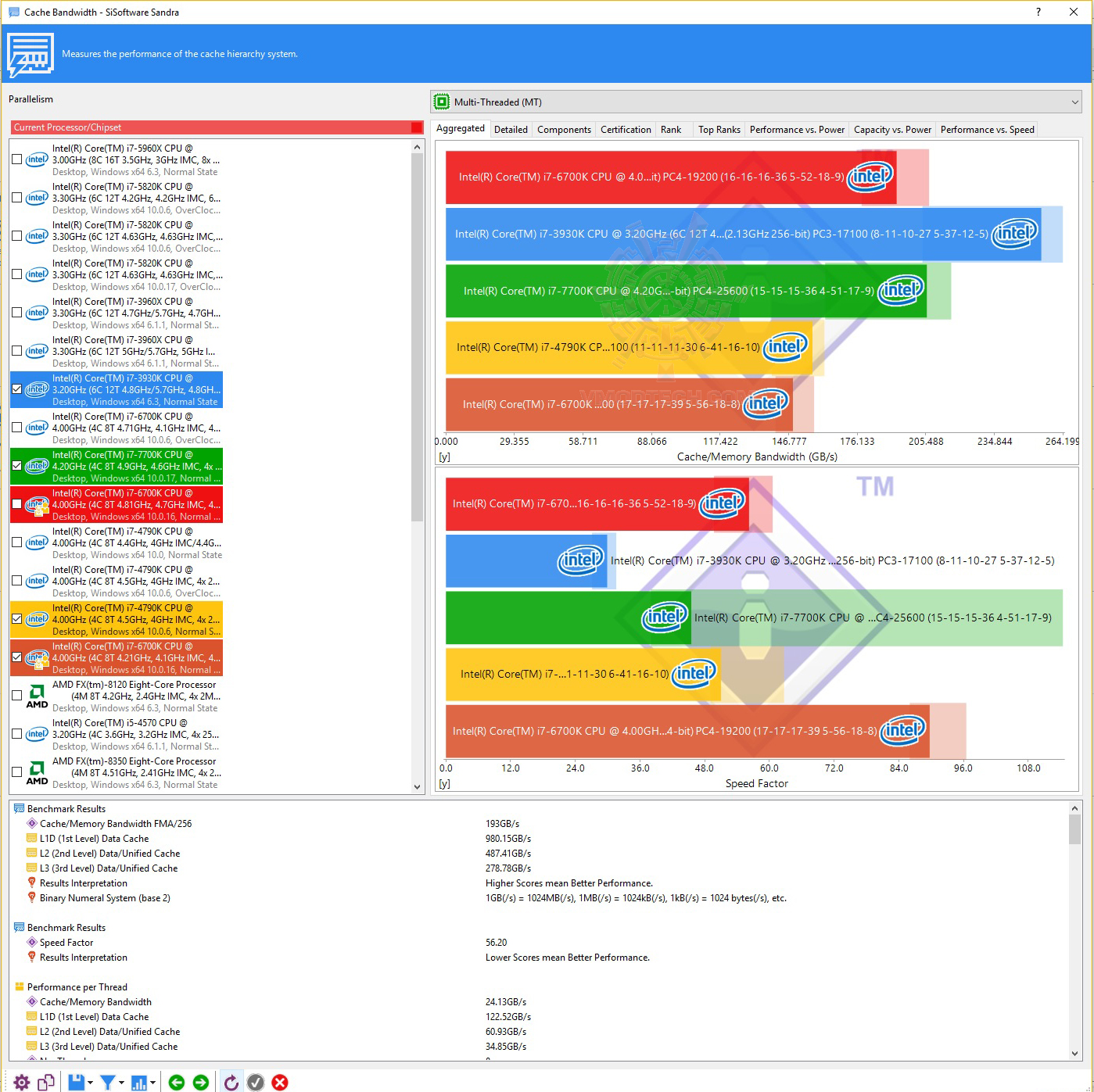Select the Rank tab
Screen dimensions: 1094x1092
671,130
